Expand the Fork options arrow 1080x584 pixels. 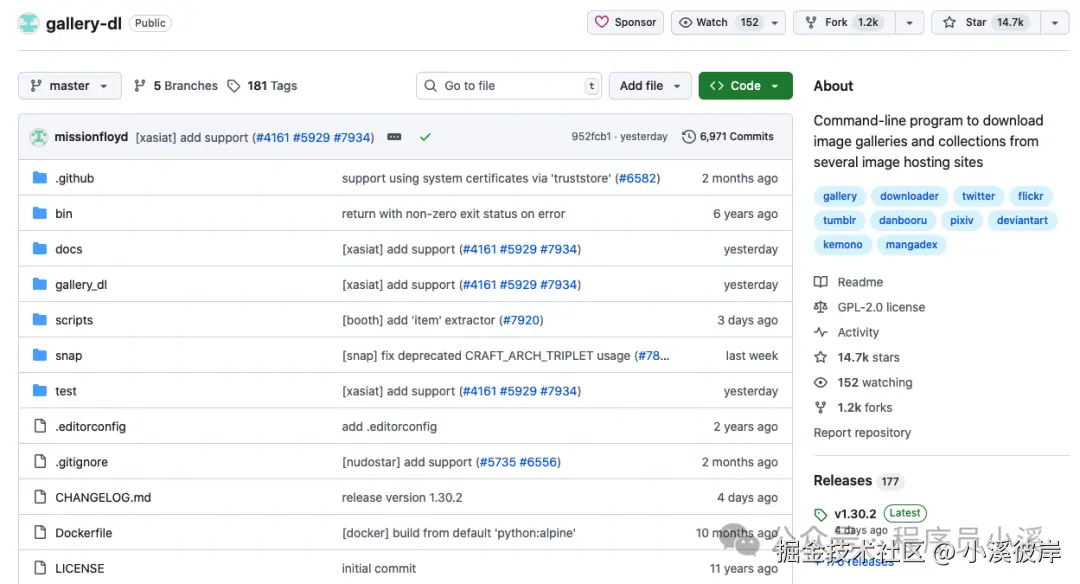(x=909, y=22)
